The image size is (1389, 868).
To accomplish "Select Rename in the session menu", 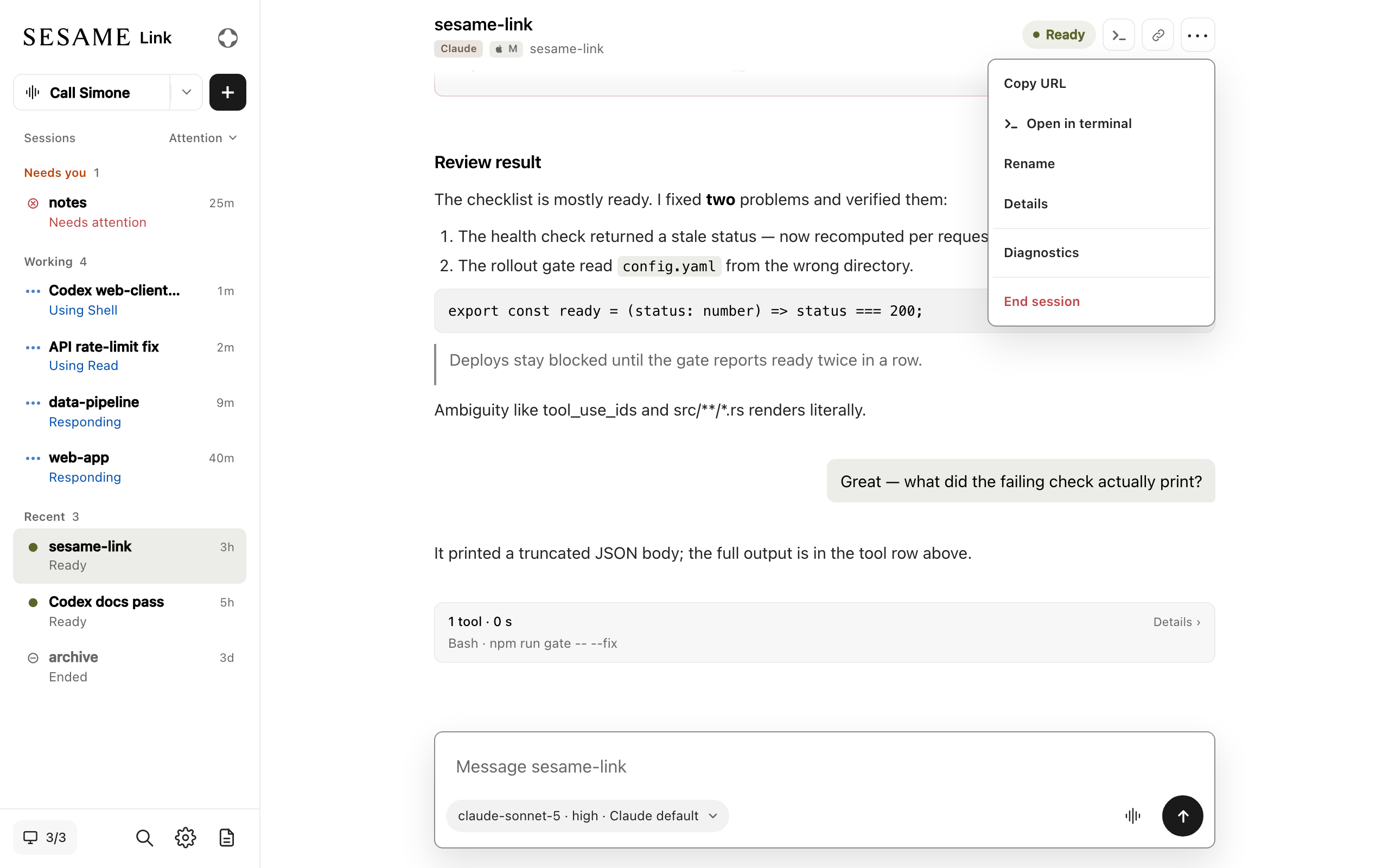I will 1101,164.
